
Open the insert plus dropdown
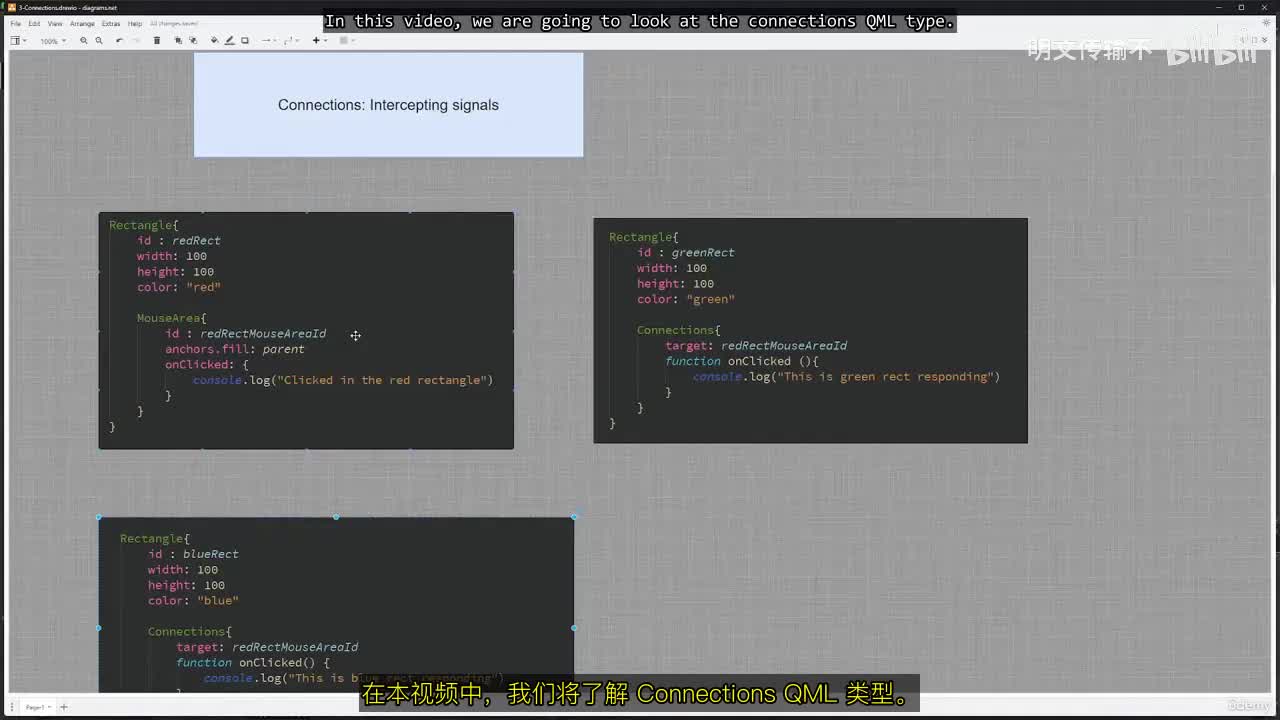coord(318,40)
